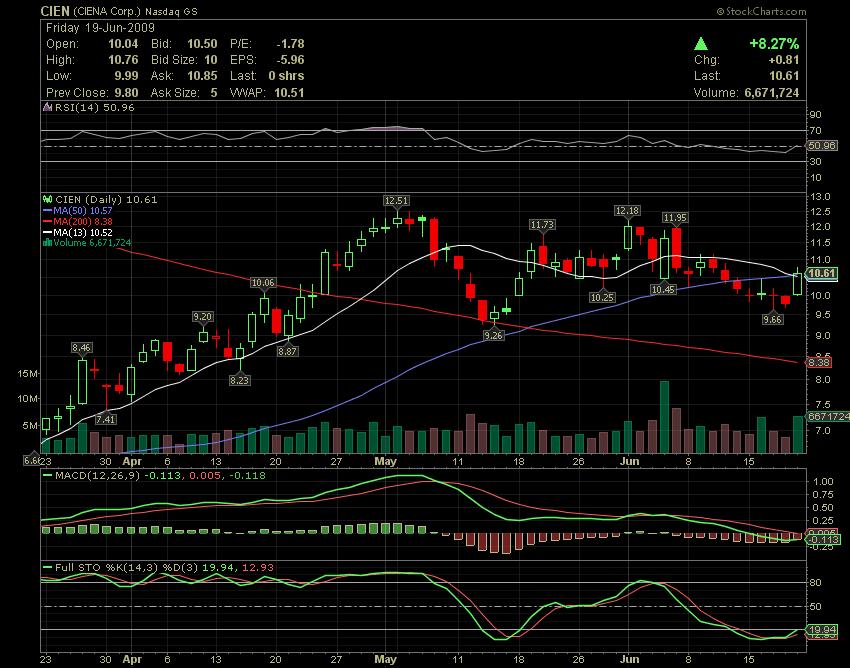Click the green up-arrow change indicator
Screen dimensions: 850x668
point(701,43)
